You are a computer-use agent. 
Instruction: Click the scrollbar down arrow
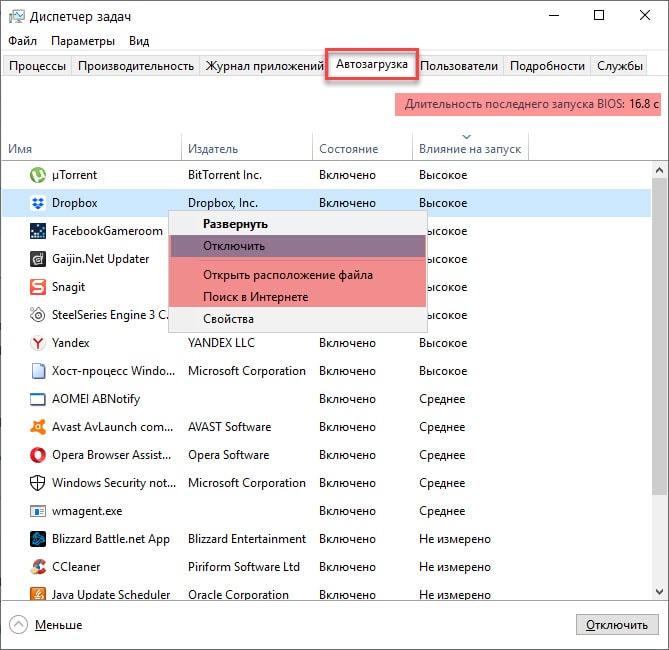pos(659,592)
